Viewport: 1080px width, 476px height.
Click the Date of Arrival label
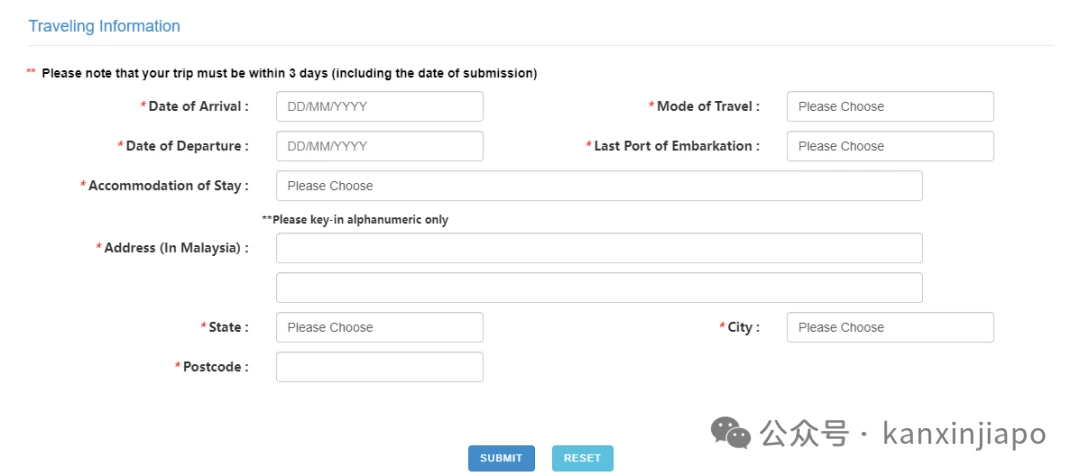[195, 107]
